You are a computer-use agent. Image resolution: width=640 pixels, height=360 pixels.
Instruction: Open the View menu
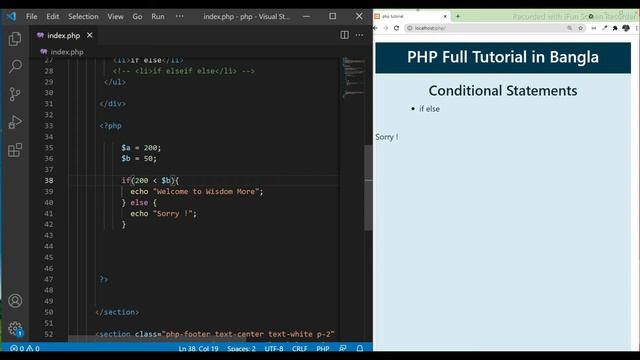coord(116,16)
